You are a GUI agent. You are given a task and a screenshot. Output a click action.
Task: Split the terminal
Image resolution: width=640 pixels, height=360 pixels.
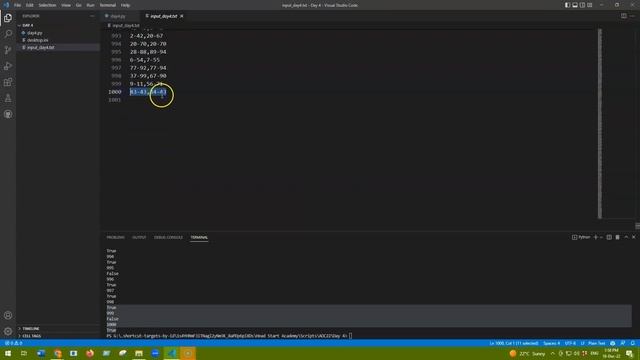point(609,237)
